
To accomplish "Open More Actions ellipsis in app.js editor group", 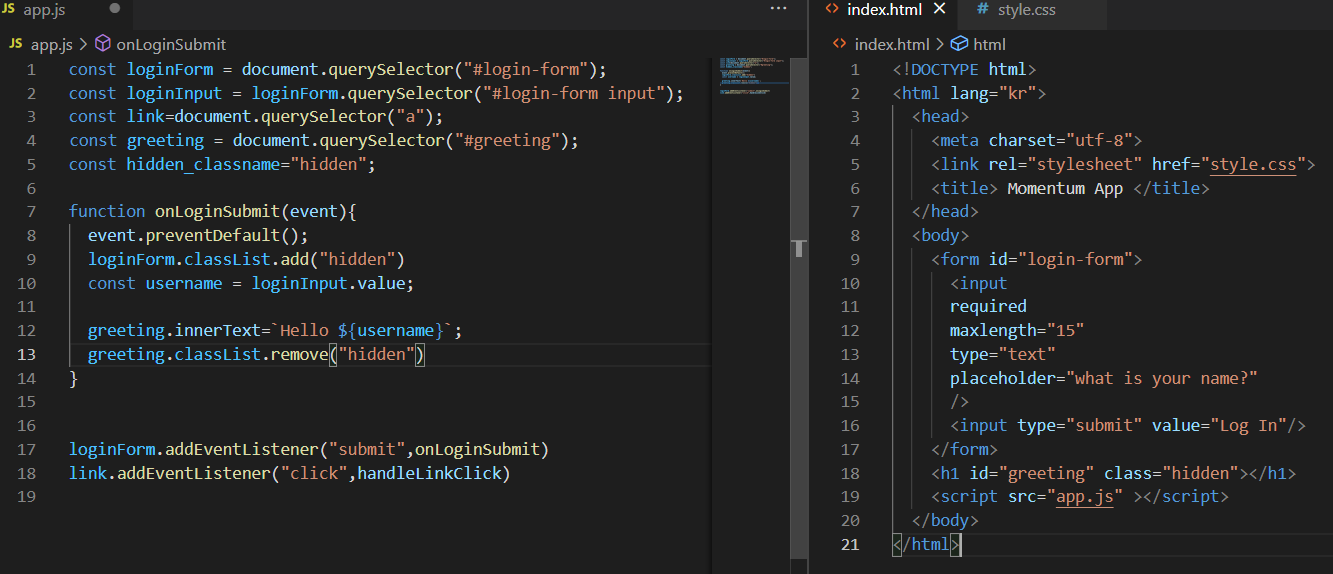I will pyautogui.click(x=779, y=8).
